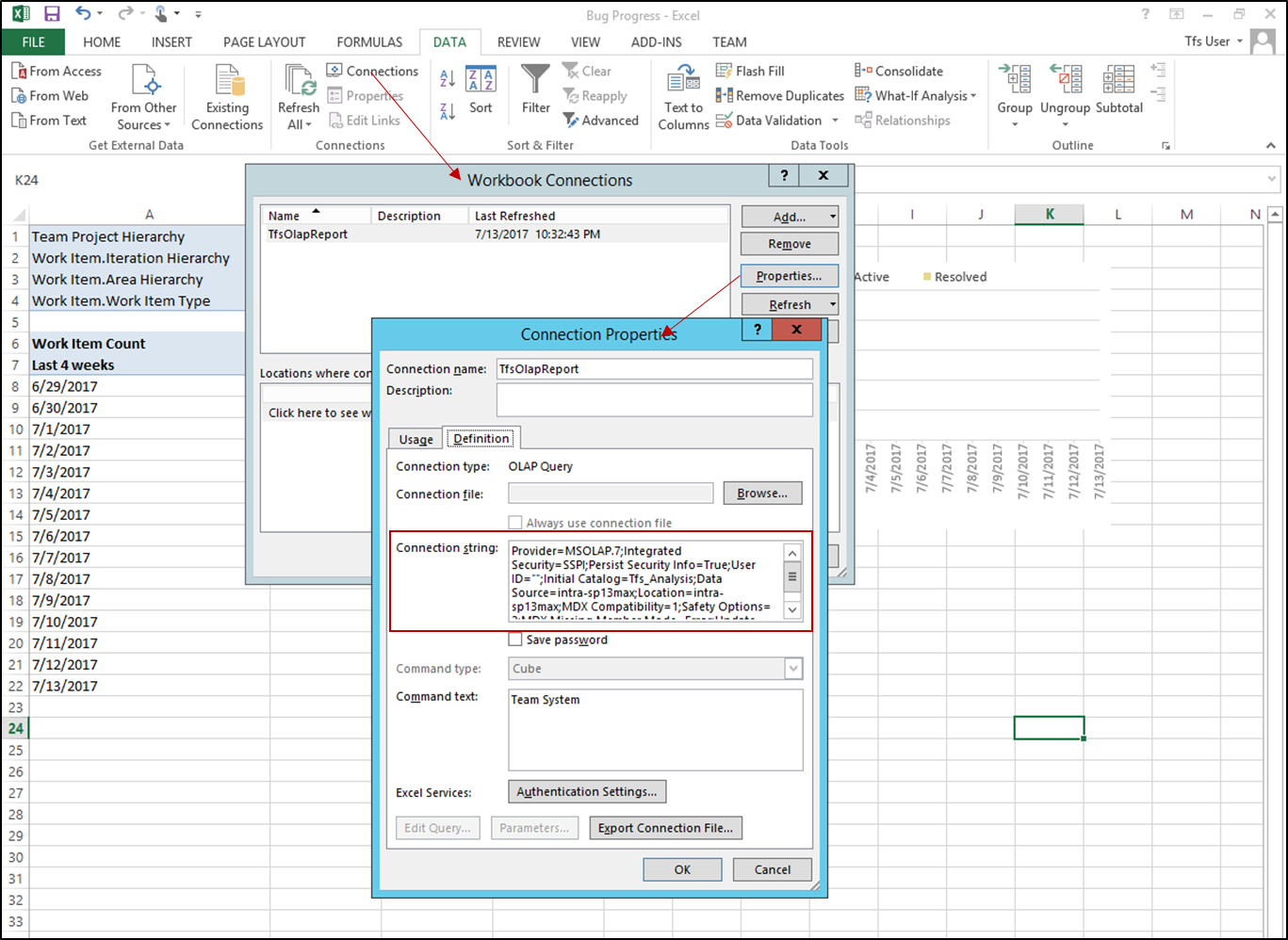
Task: Select the Text to Columns icon
Action: (x=681, y=94)
